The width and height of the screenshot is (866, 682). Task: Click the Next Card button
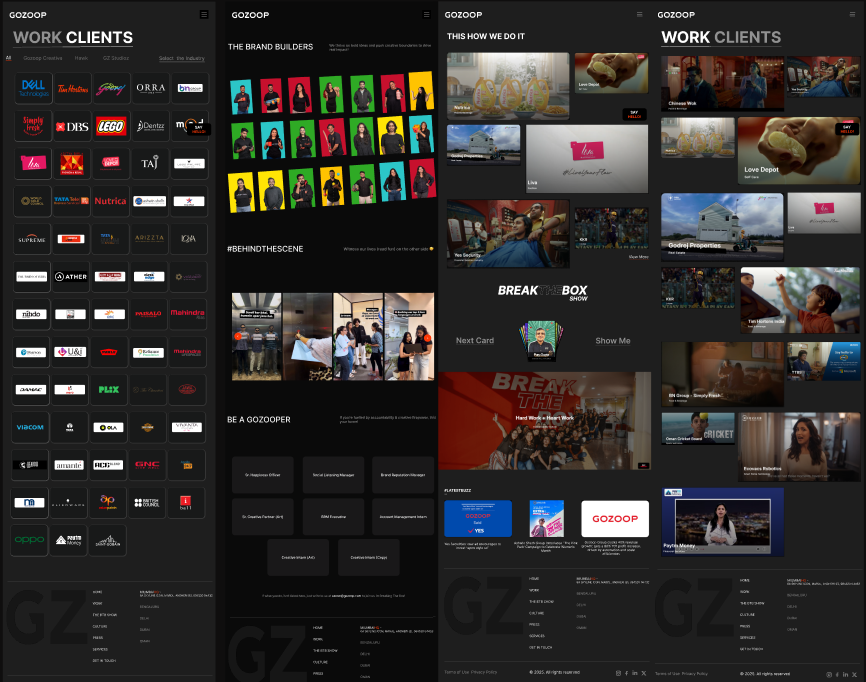pyautogui.click(x=475, y=340)
